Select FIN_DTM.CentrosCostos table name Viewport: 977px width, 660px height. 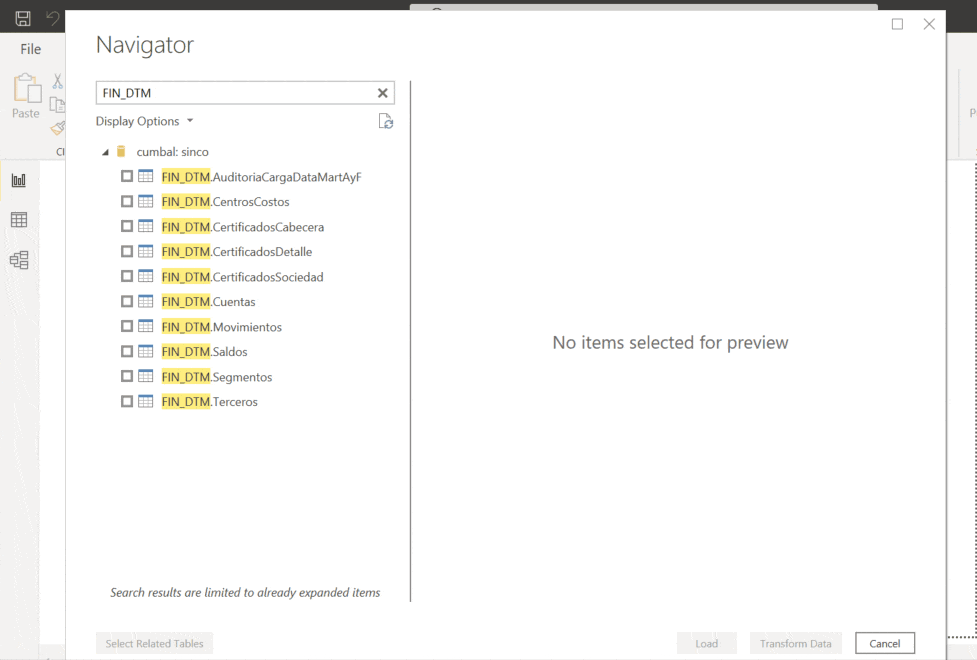226,202
